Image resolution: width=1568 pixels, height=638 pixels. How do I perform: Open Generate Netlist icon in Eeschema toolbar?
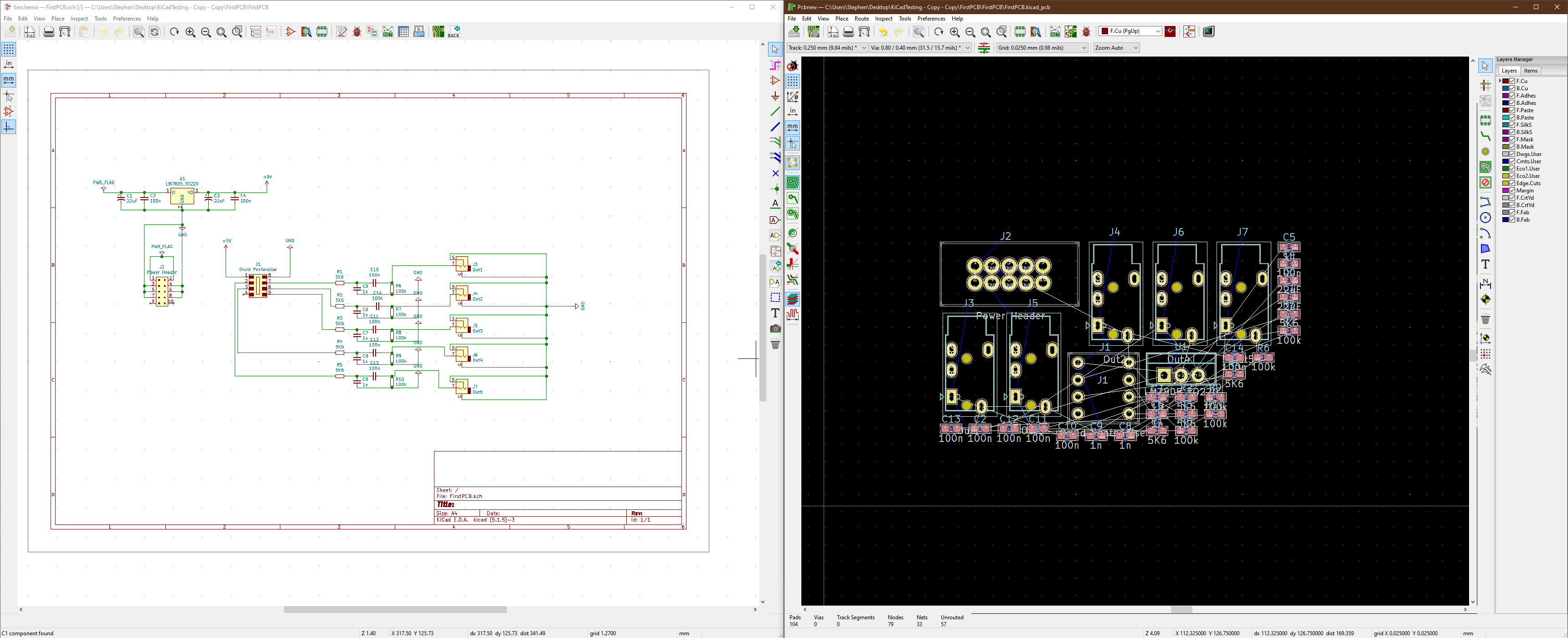tap(388, 31)
